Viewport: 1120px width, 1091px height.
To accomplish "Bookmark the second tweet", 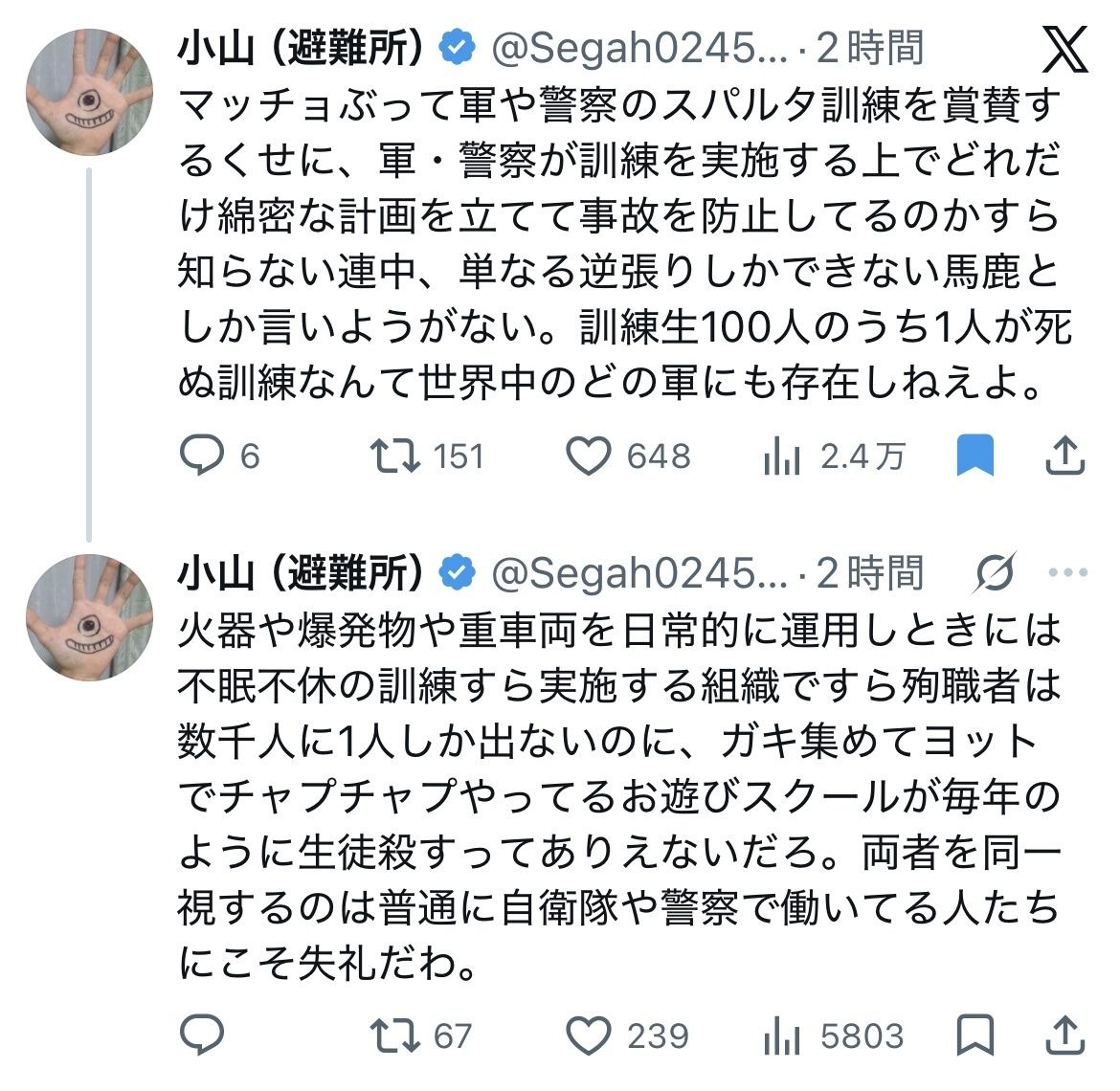I will pyautogui.click(x=975, y=1035).
